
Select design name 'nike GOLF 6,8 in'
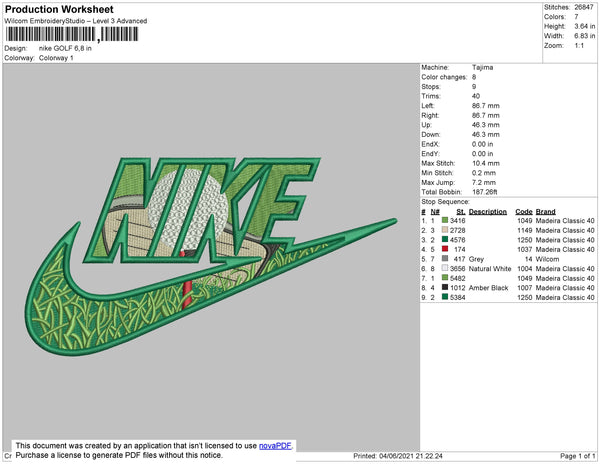(65, 48)
